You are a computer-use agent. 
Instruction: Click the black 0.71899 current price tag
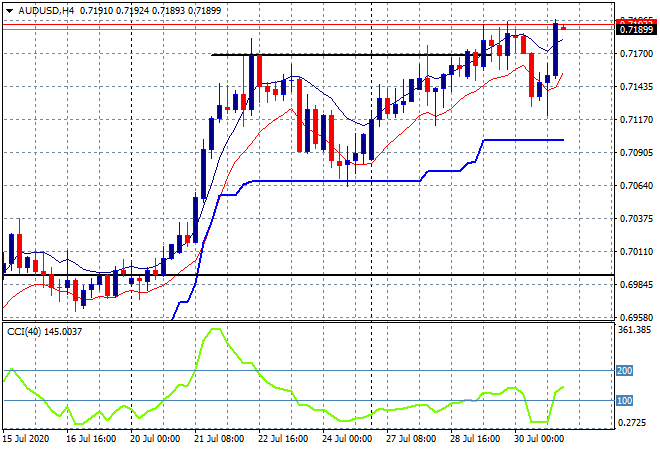point(636,29)
